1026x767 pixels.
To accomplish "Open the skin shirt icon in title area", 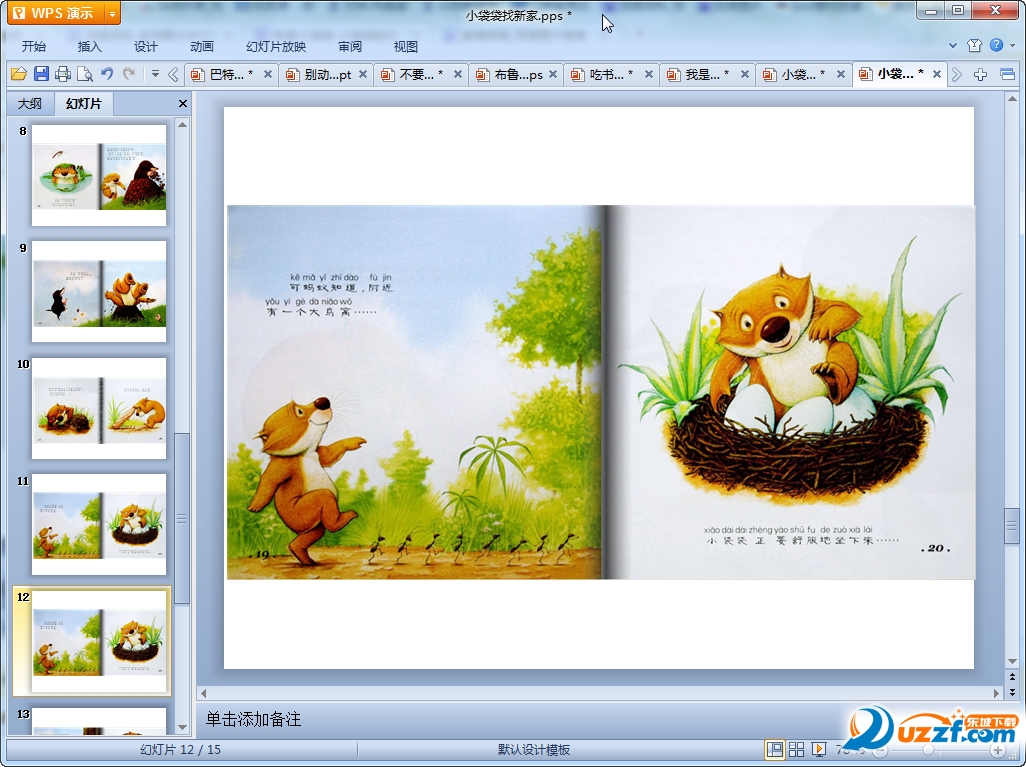I will (974, 45).
